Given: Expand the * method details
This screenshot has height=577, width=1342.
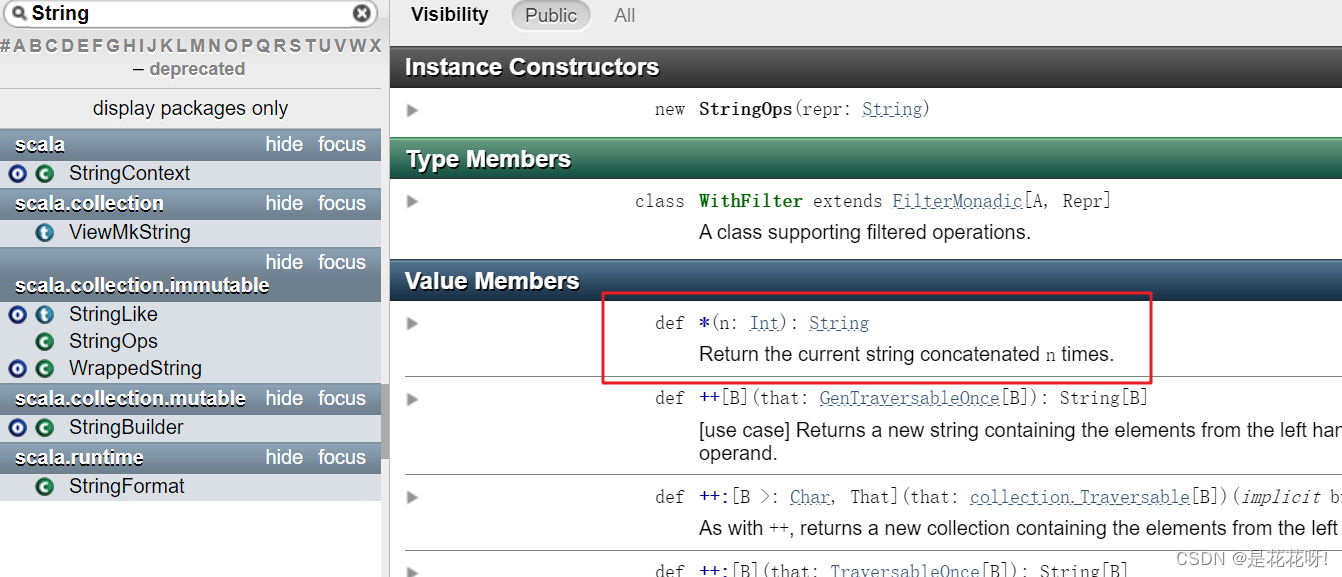Looking at the screenshot, I should coord(412,324).
